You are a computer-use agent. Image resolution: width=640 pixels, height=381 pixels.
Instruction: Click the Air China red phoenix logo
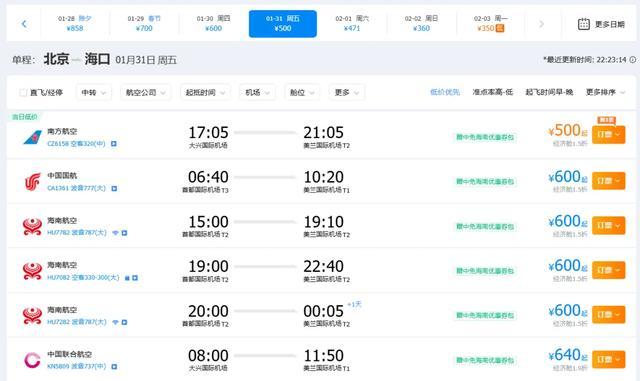[x=32, y=182]
